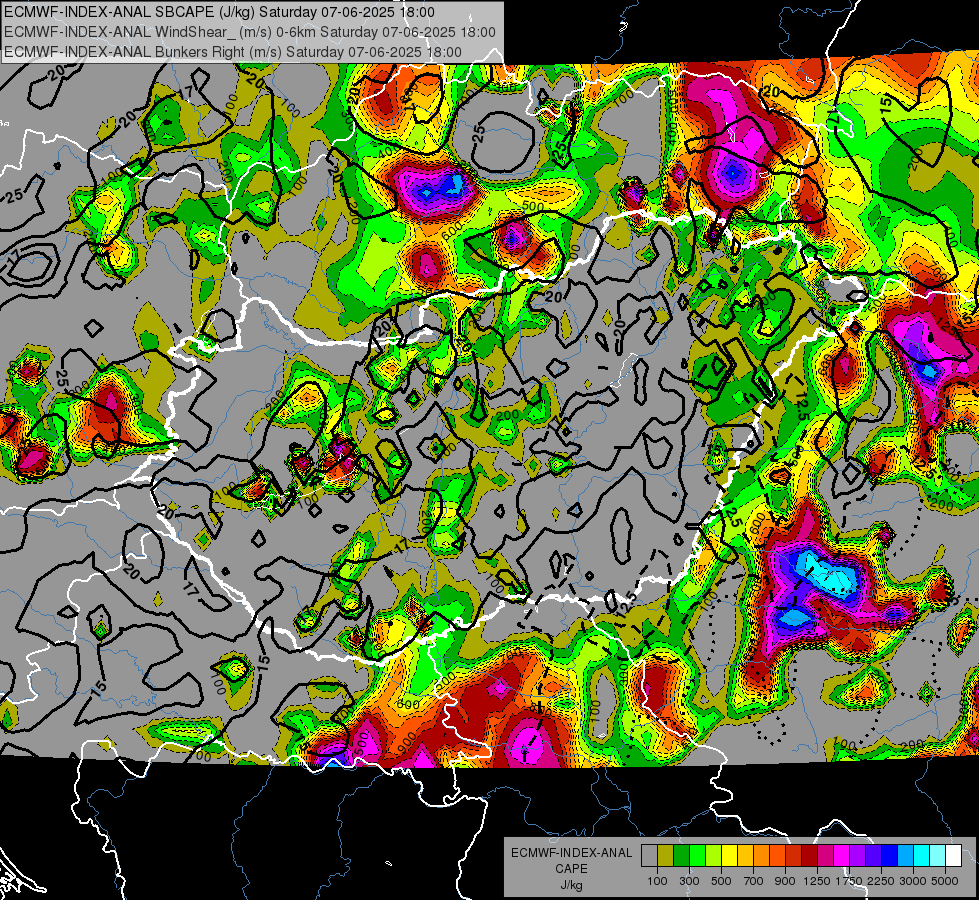Screen dimensions: 979x900
Task: Click the amber legend swatch above 700
Action: point(745,855)
